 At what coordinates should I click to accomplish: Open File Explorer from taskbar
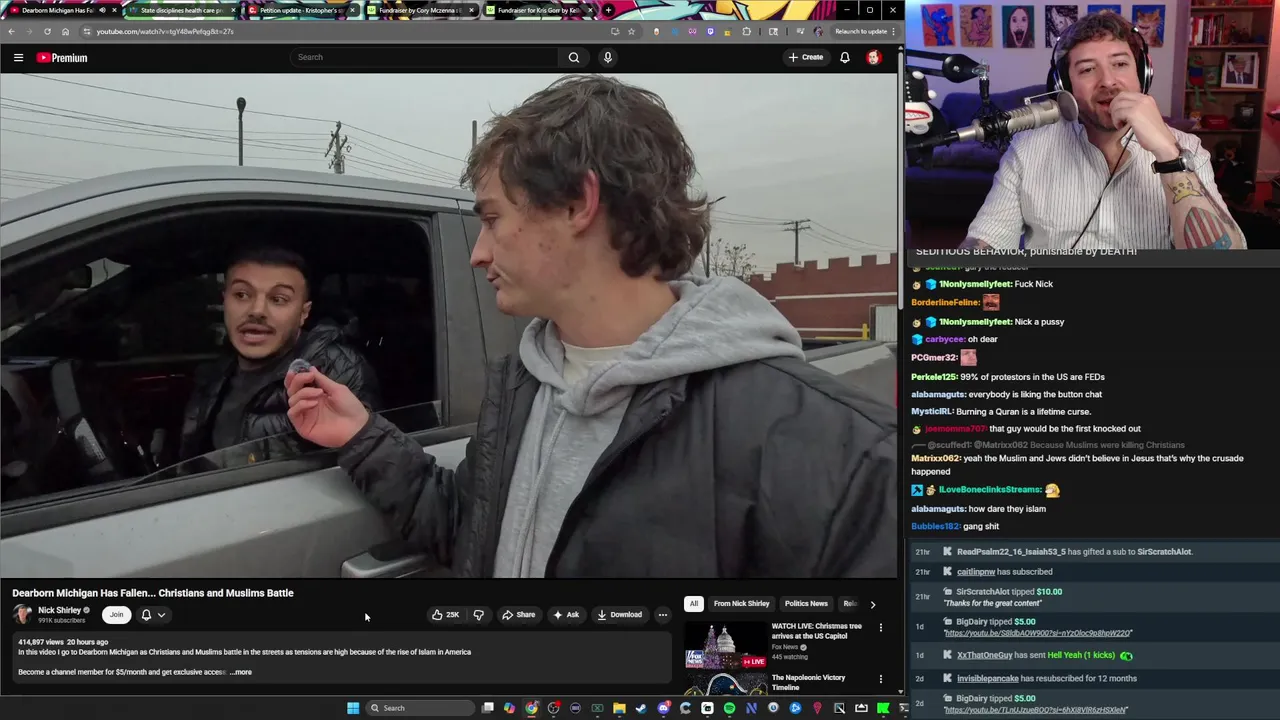(619, 708)
